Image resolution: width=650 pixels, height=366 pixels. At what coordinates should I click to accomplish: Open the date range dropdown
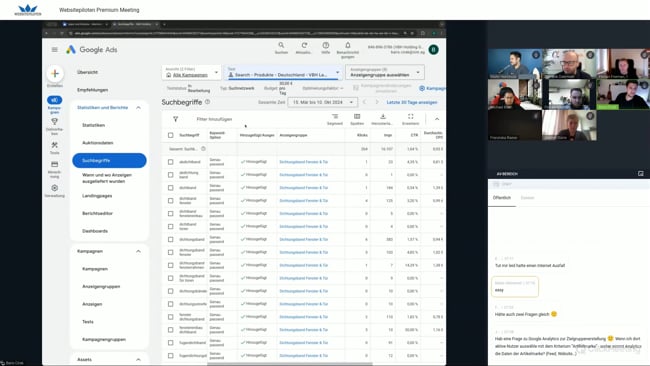[322, 102]
